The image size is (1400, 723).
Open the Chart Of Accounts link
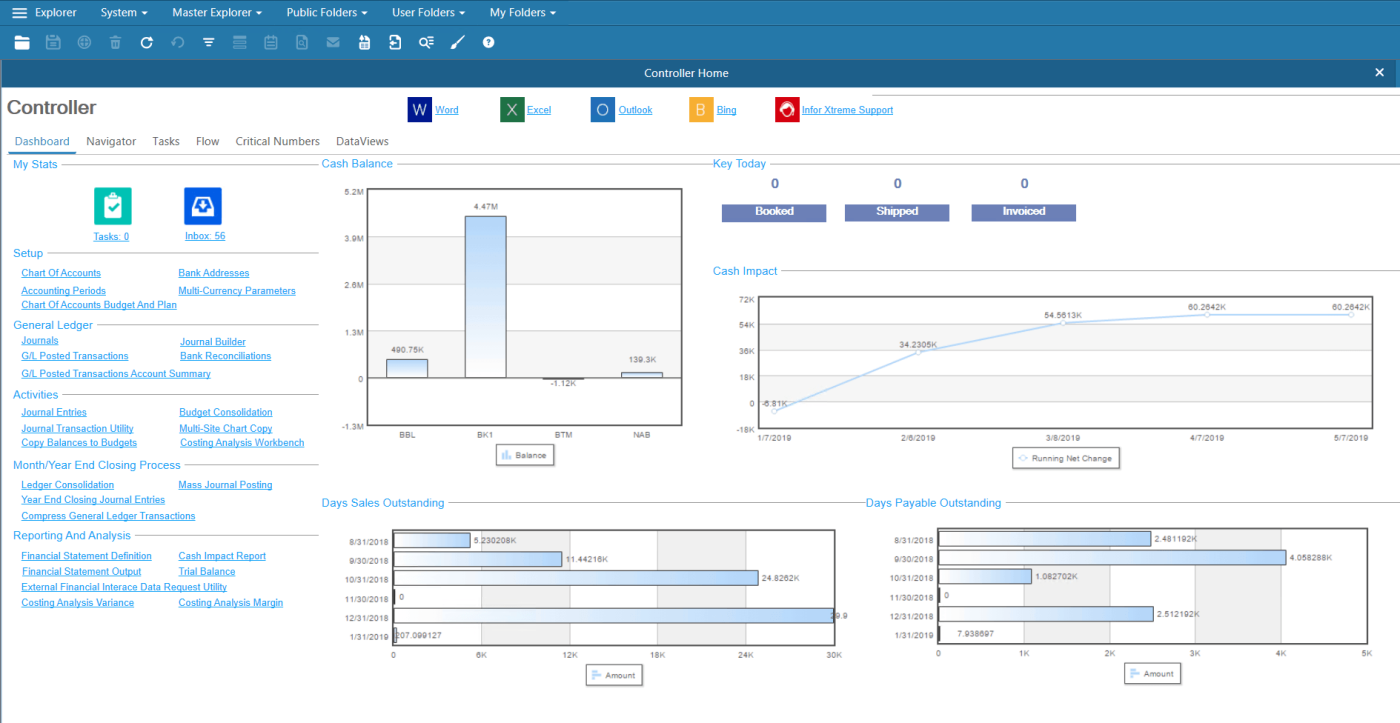(61, 273)
